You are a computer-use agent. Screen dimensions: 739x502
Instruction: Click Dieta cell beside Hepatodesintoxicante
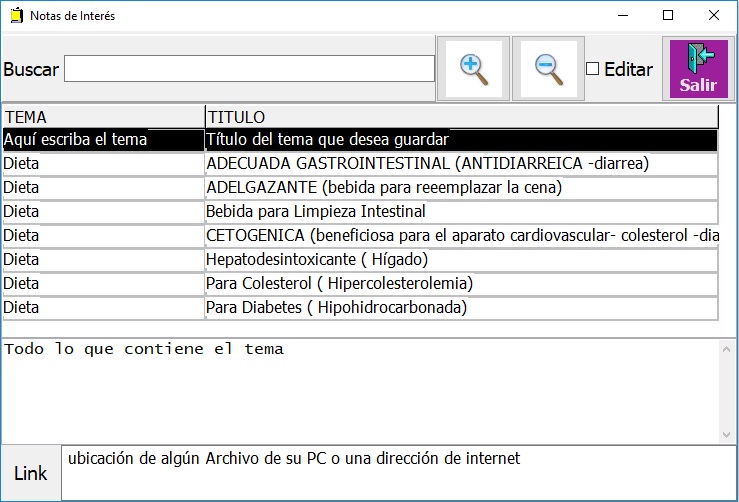[x=104, y=260]
